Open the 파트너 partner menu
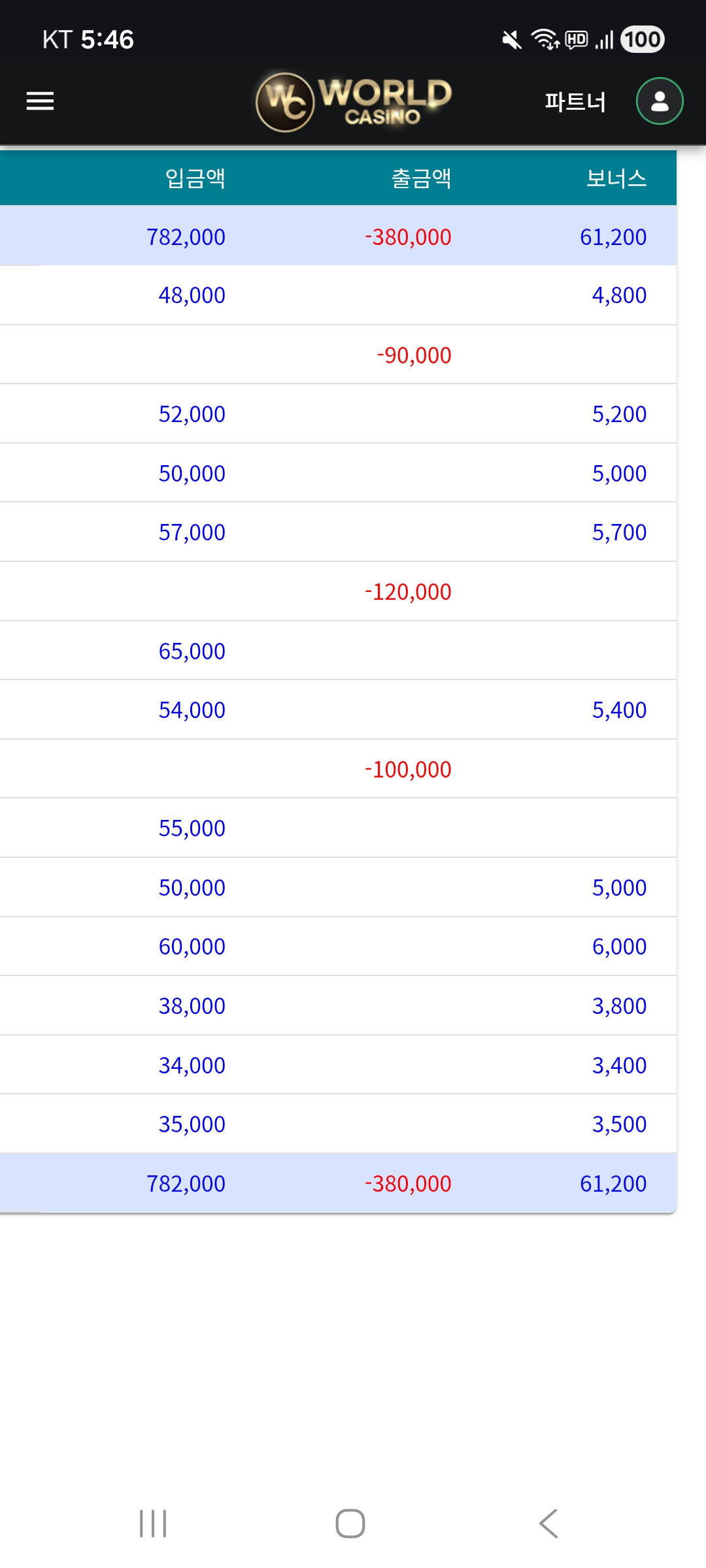Screen dimensions: 706x1568 click(x=575, y=102)
